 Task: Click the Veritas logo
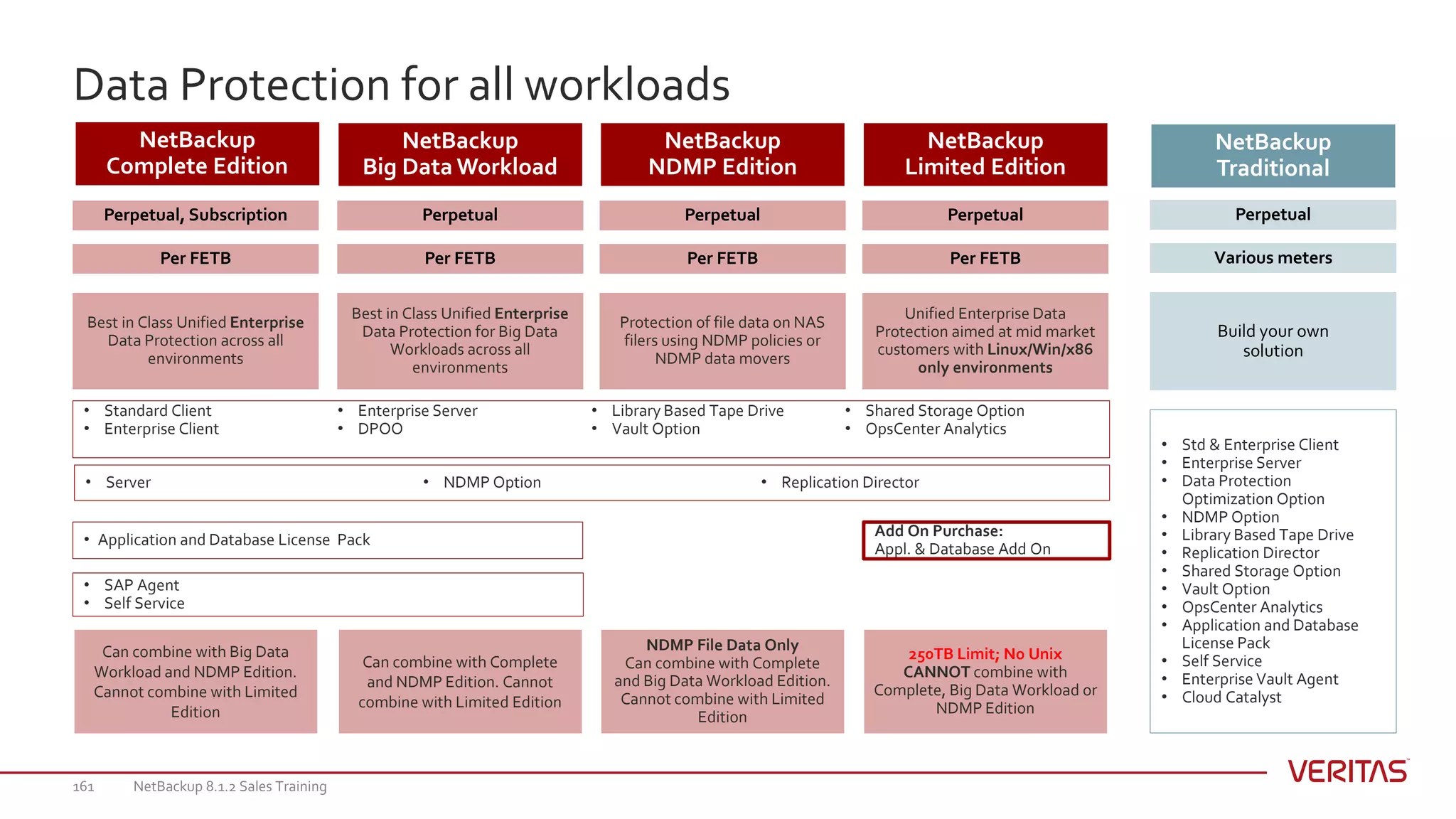tap(1348, 771)
